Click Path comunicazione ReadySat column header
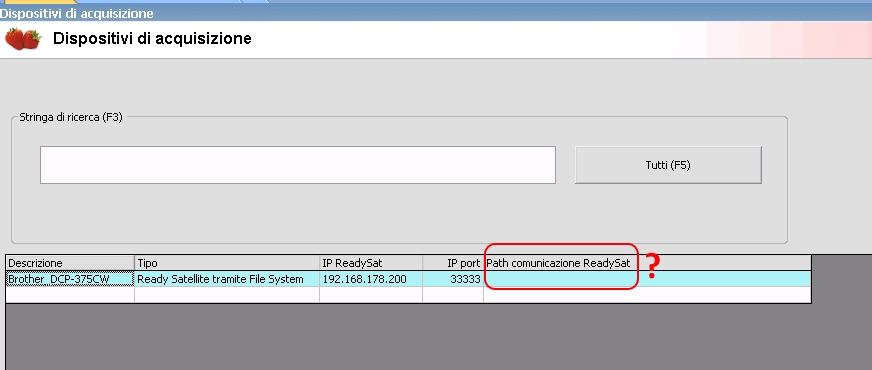 tap(647, 263)
